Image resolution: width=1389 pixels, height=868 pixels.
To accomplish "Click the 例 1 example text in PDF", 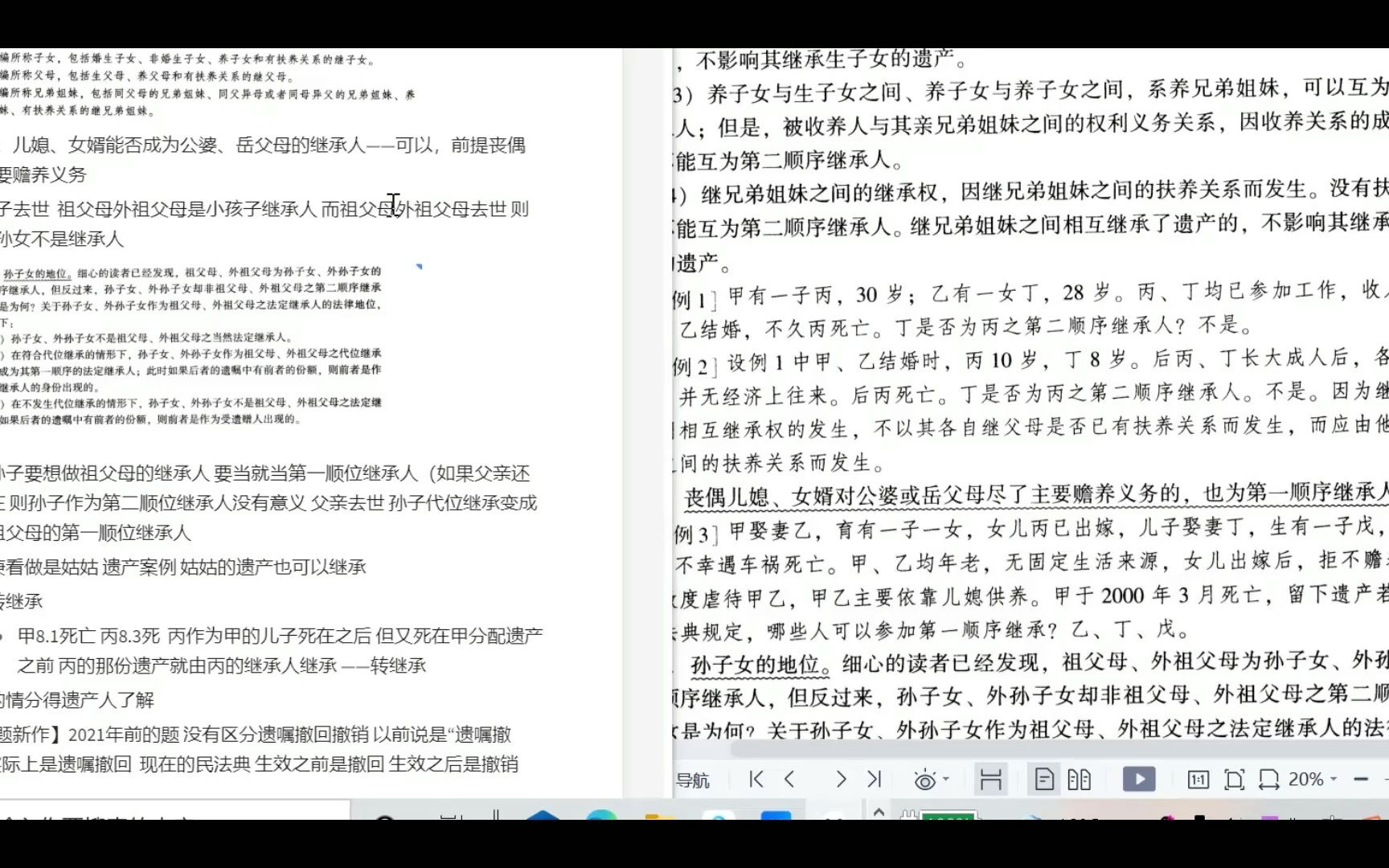I will point(1030,309).
